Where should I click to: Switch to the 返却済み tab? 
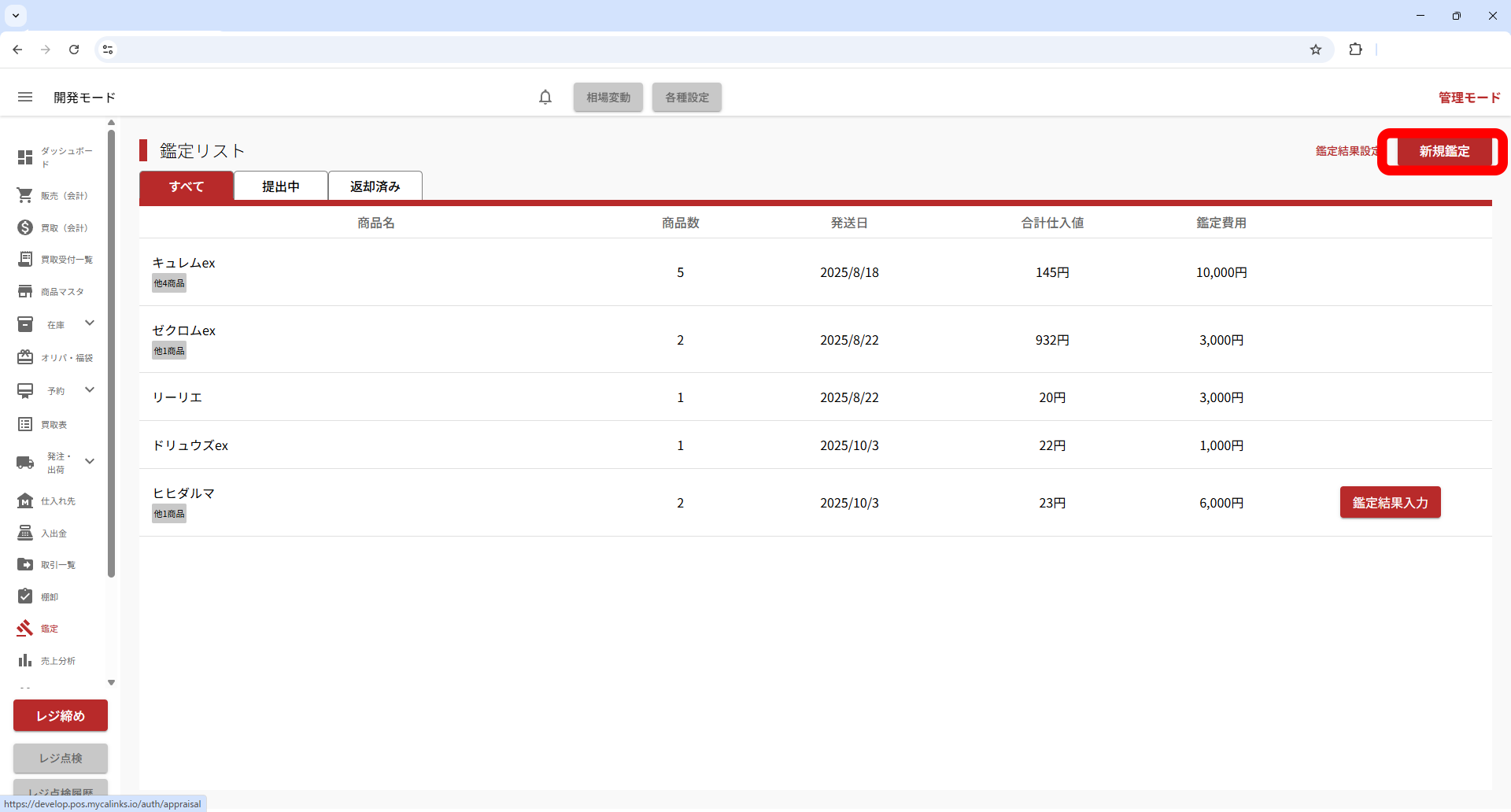tap(375, 186)
